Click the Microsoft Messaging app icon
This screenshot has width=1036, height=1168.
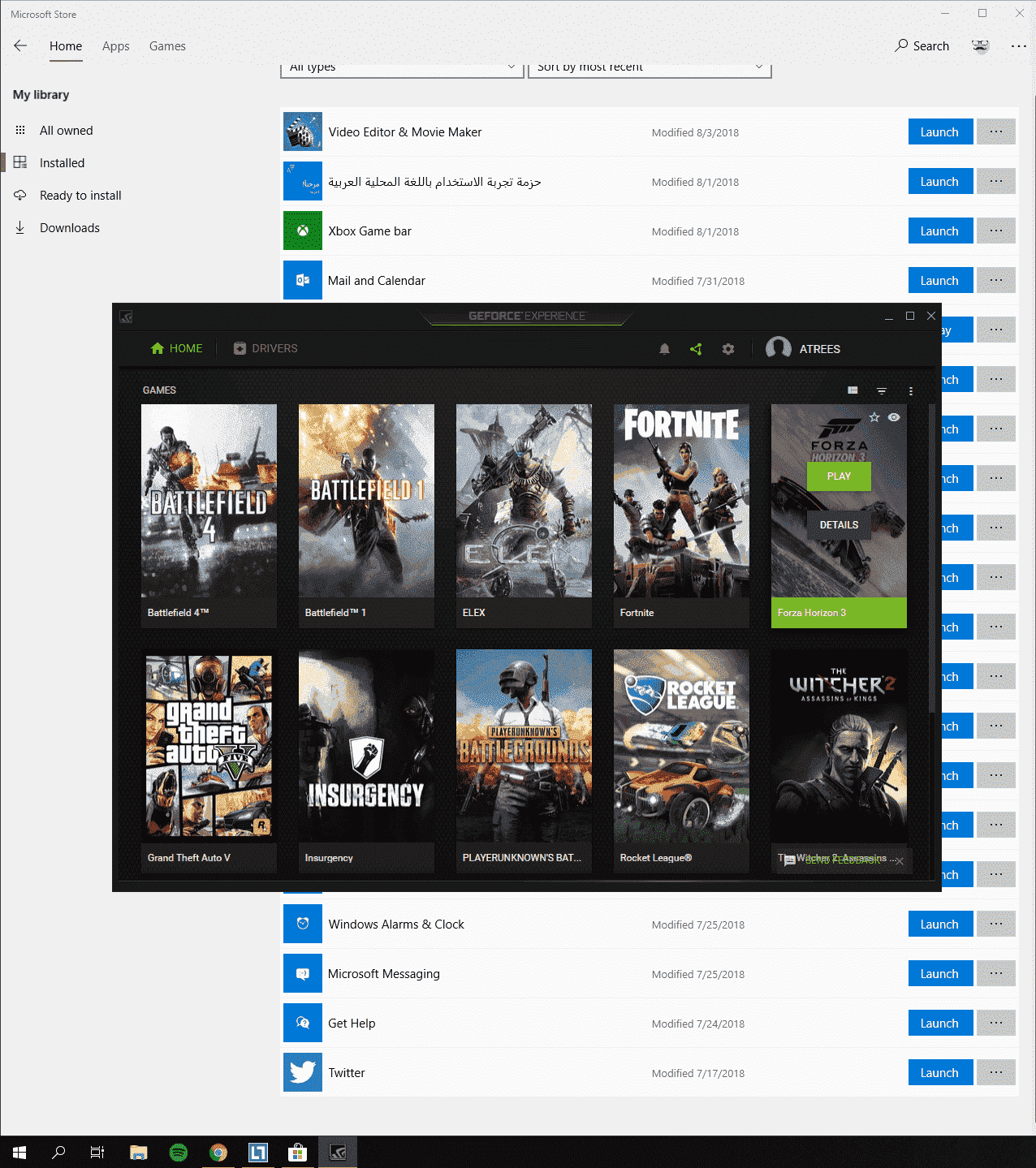(x=303, y=973)
